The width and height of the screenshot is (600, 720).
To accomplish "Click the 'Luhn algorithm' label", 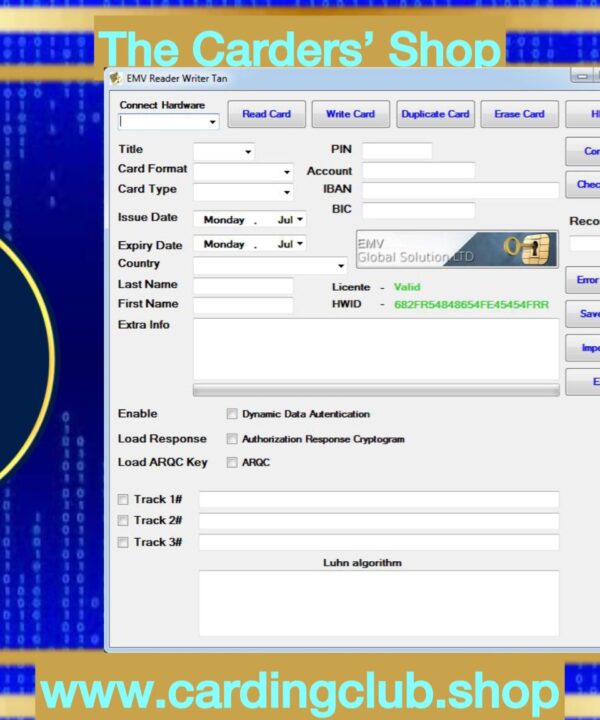I will (362, 562).
